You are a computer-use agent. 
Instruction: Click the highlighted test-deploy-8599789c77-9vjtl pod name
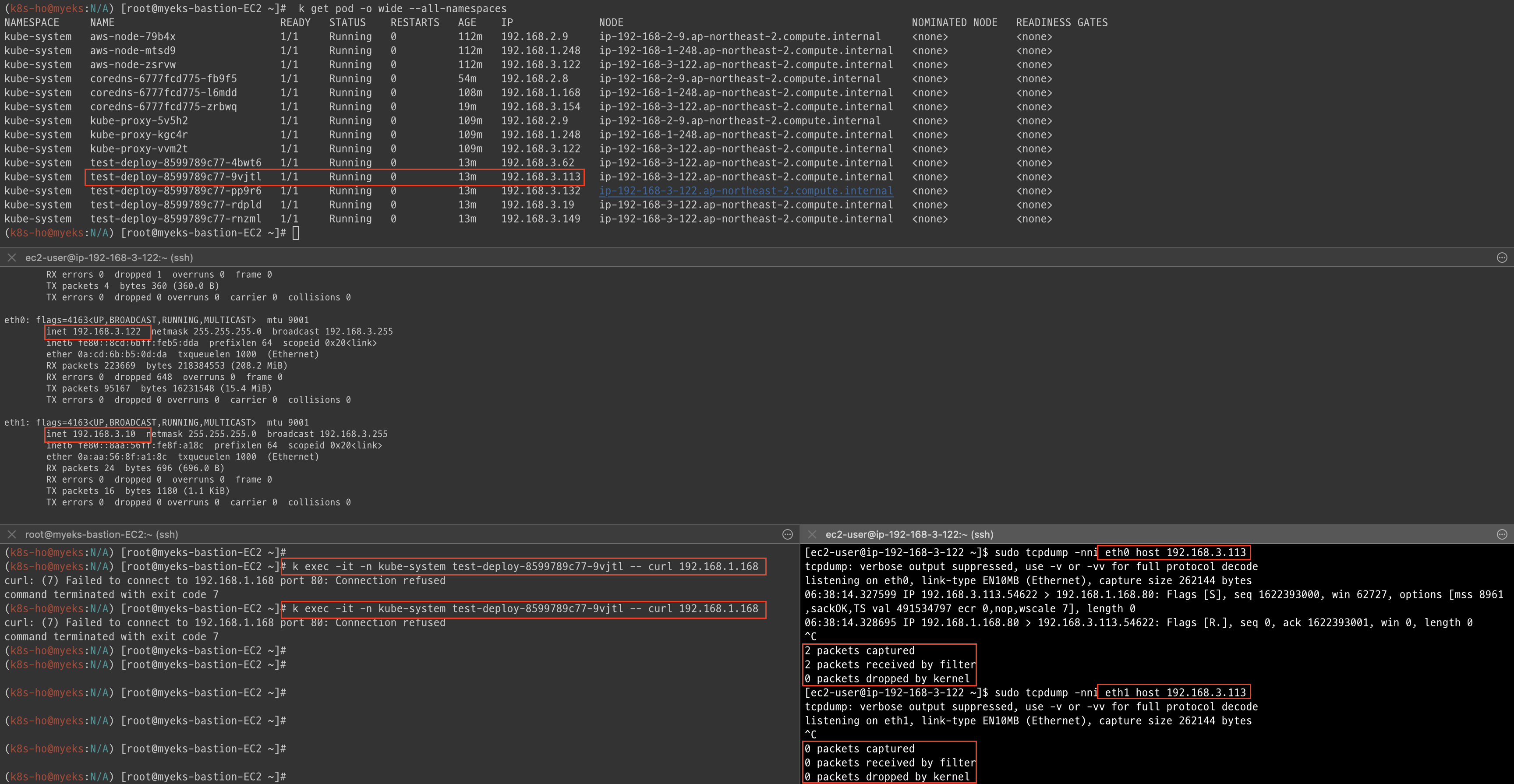click(175, 177)
